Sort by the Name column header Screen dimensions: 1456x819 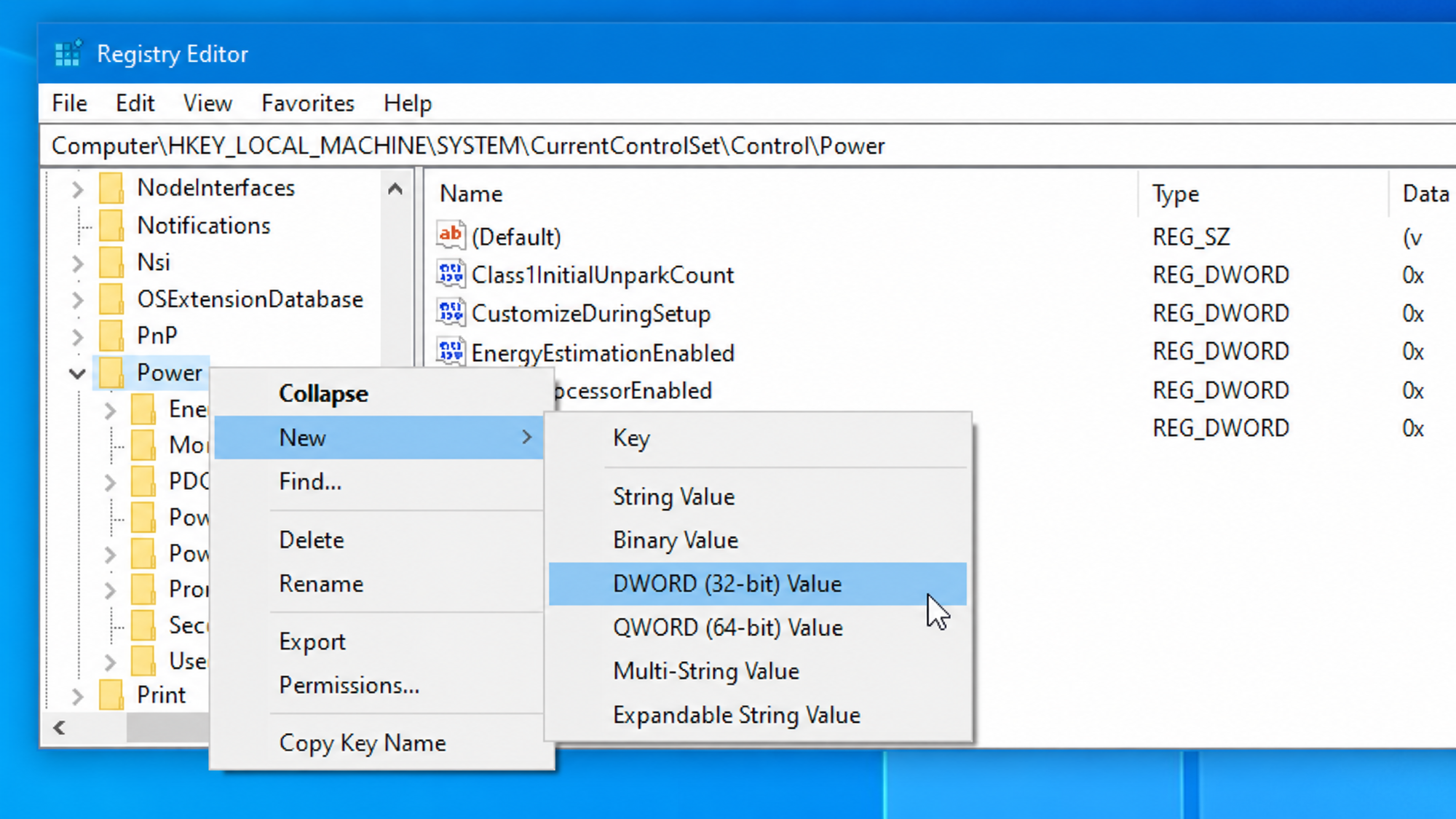click(780, 194)
